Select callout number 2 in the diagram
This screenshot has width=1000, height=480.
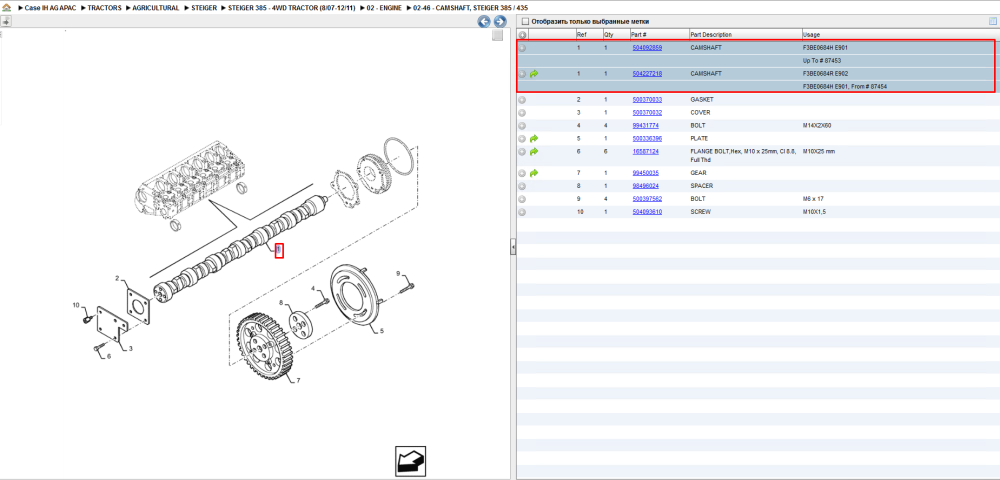[117, 279]
